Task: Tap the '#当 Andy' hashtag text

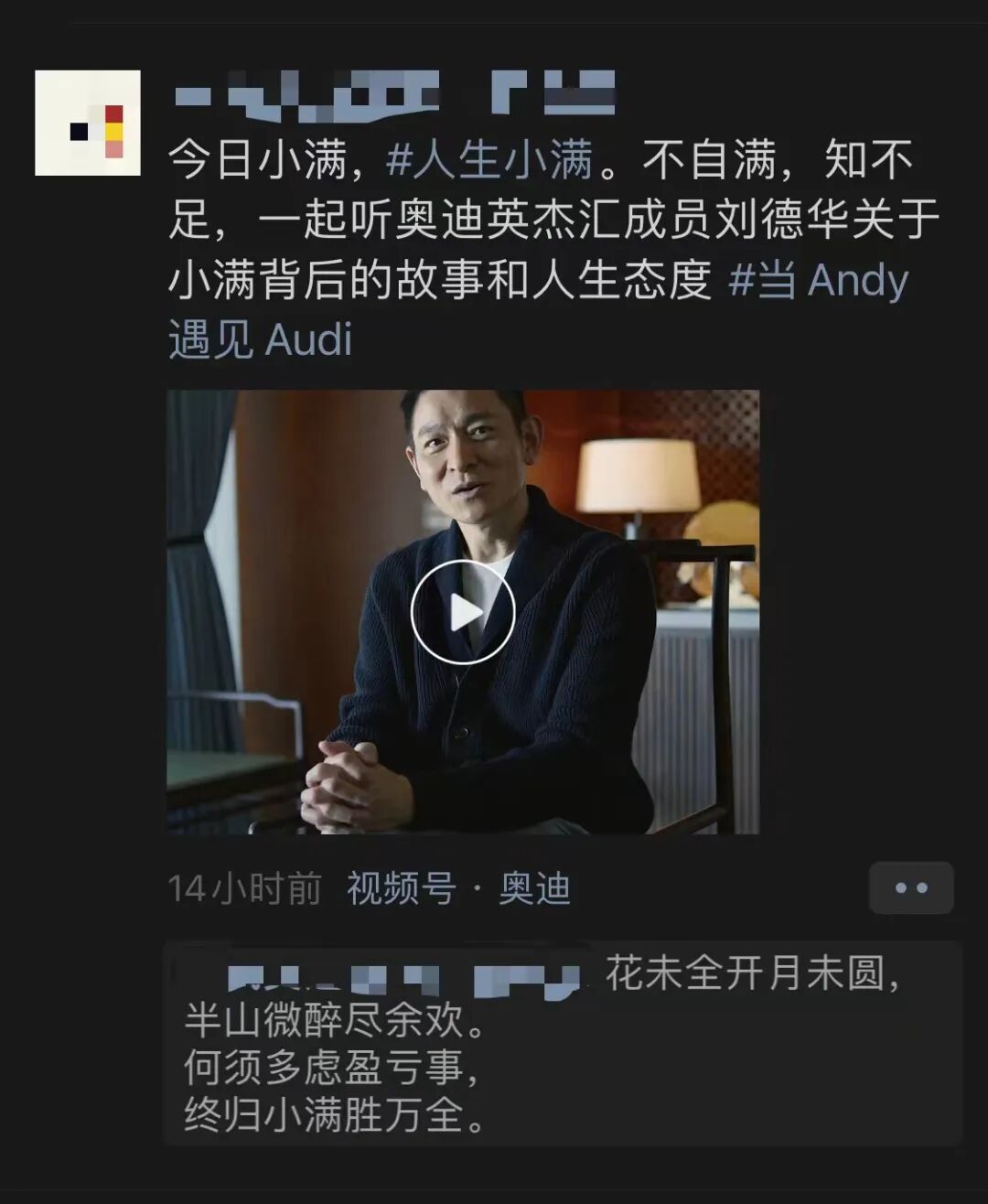Action: (818, 280)
